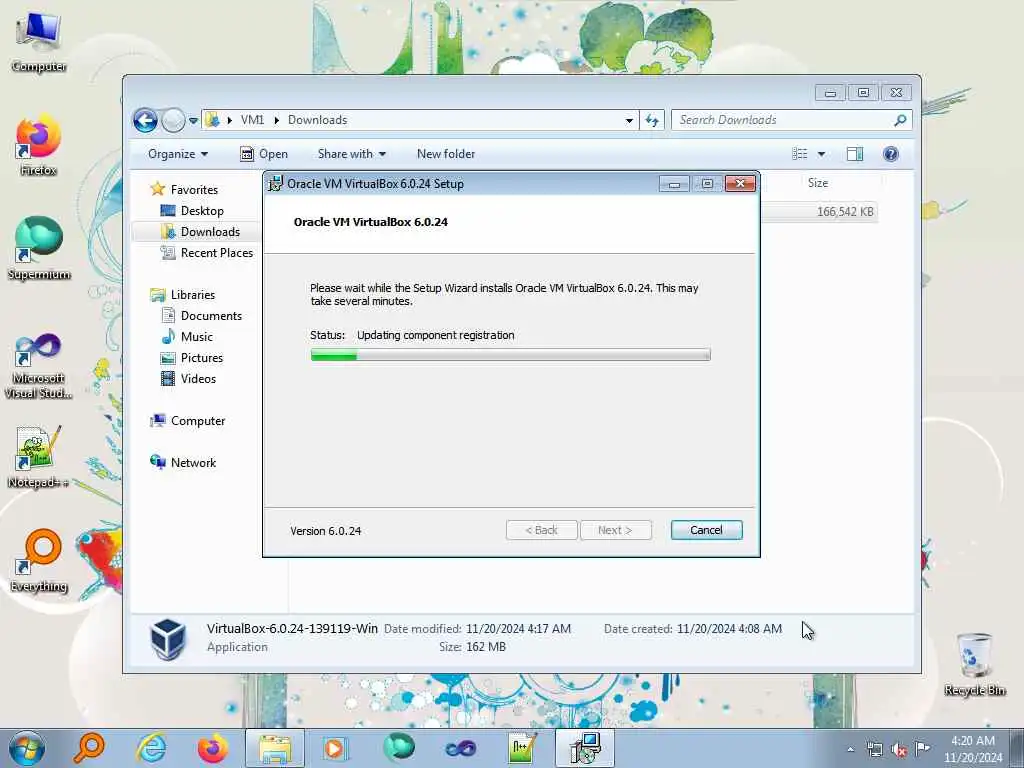Expand the address bar history dropdown
1024x768 pixels.
629,120
